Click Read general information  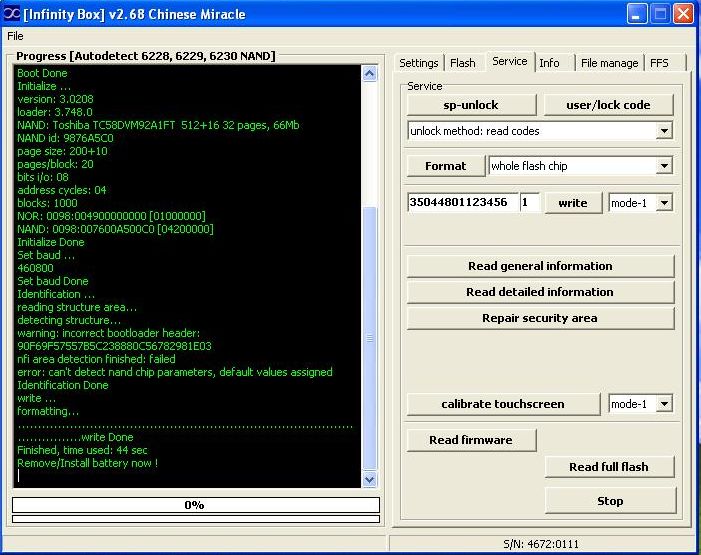(540, 266)
